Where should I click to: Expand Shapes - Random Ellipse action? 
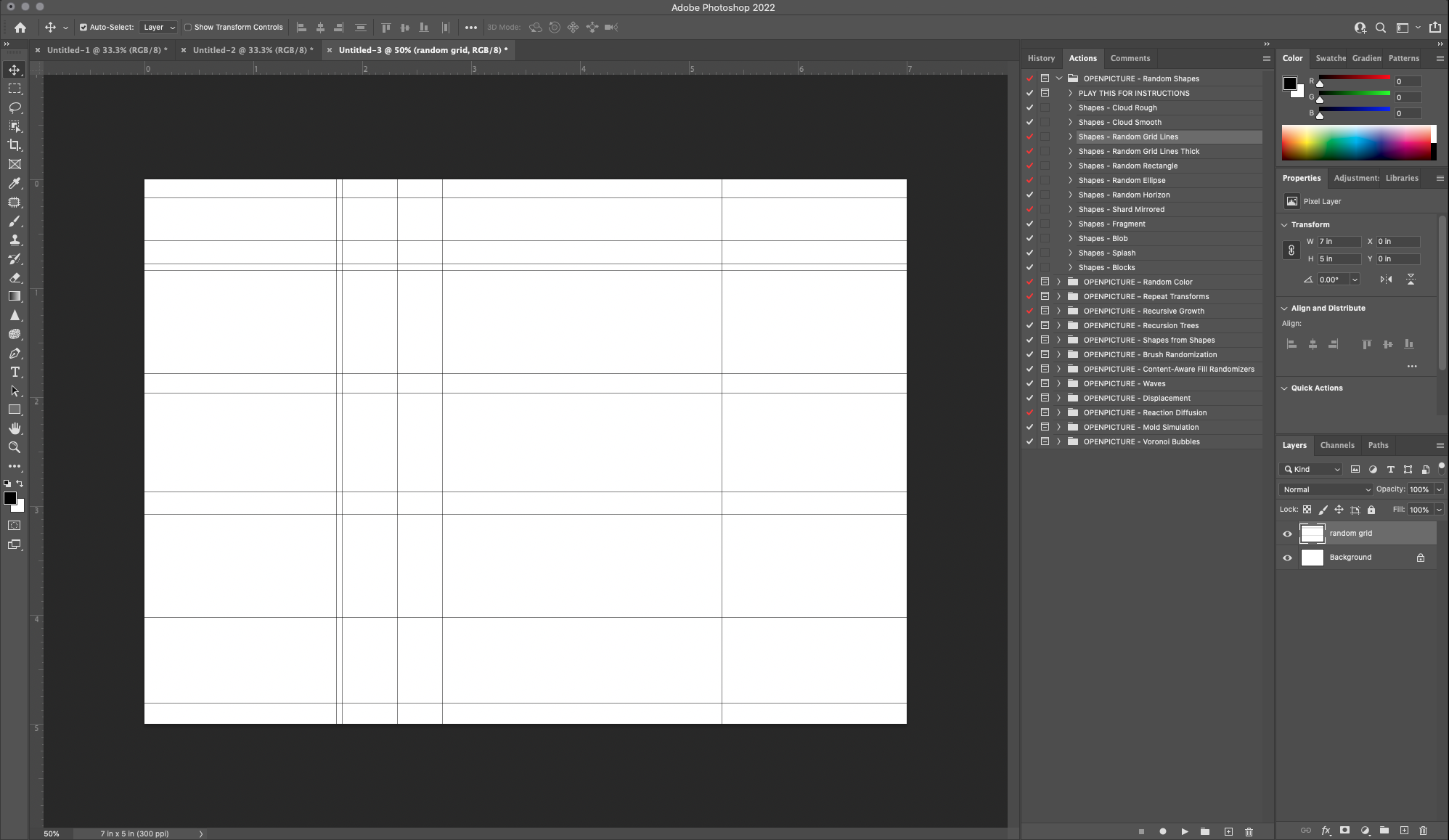[x=1070, y=180]
